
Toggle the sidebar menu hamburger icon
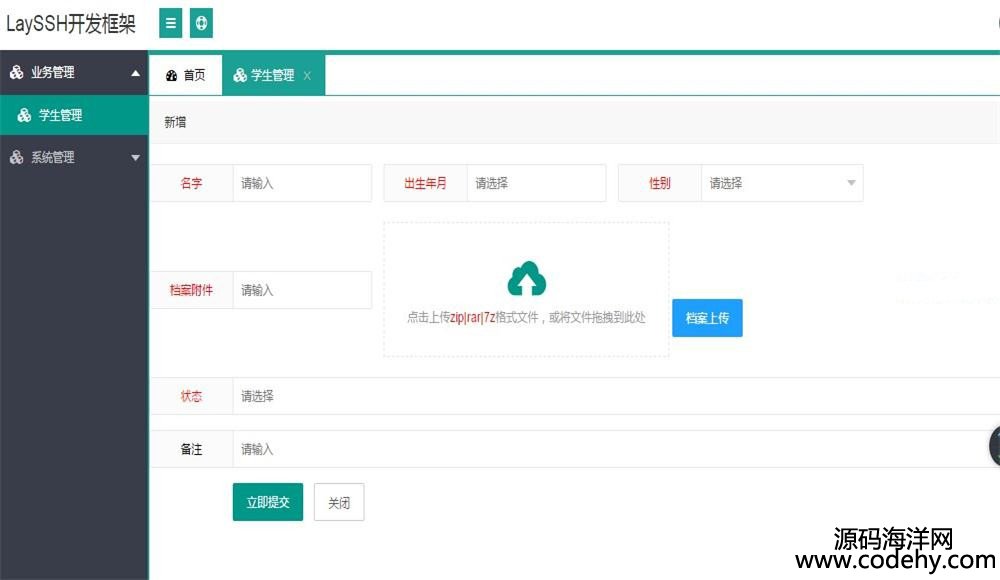tap(170, 23)
